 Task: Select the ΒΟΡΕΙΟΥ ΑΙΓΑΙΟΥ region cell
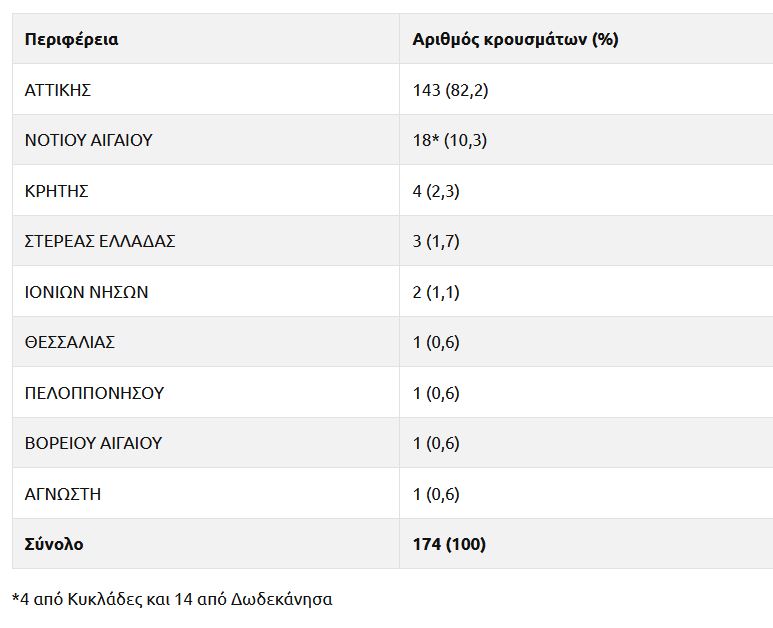[93, 443]
